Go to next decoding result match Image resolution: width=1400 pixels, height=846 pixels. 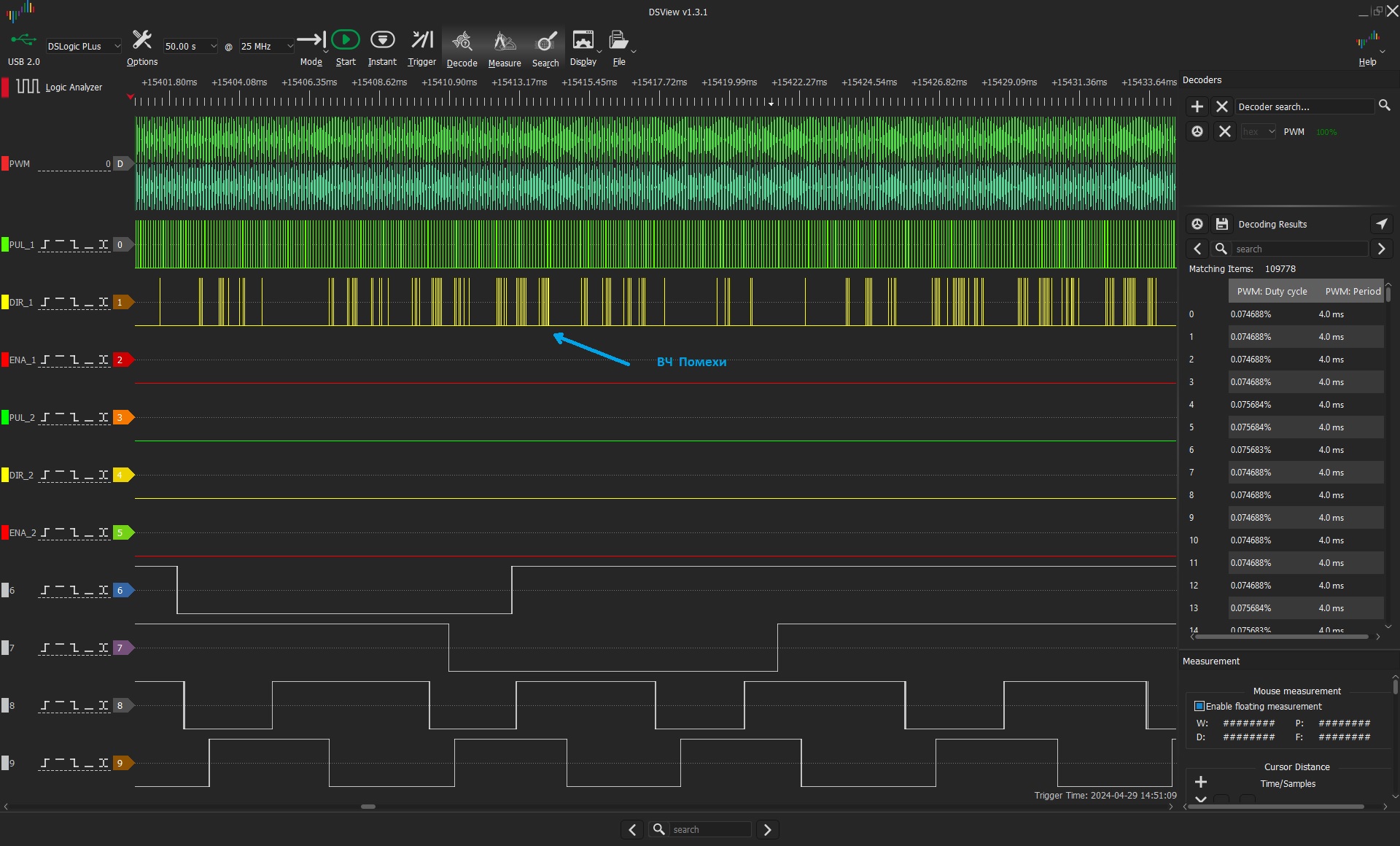click(1381, 249)
